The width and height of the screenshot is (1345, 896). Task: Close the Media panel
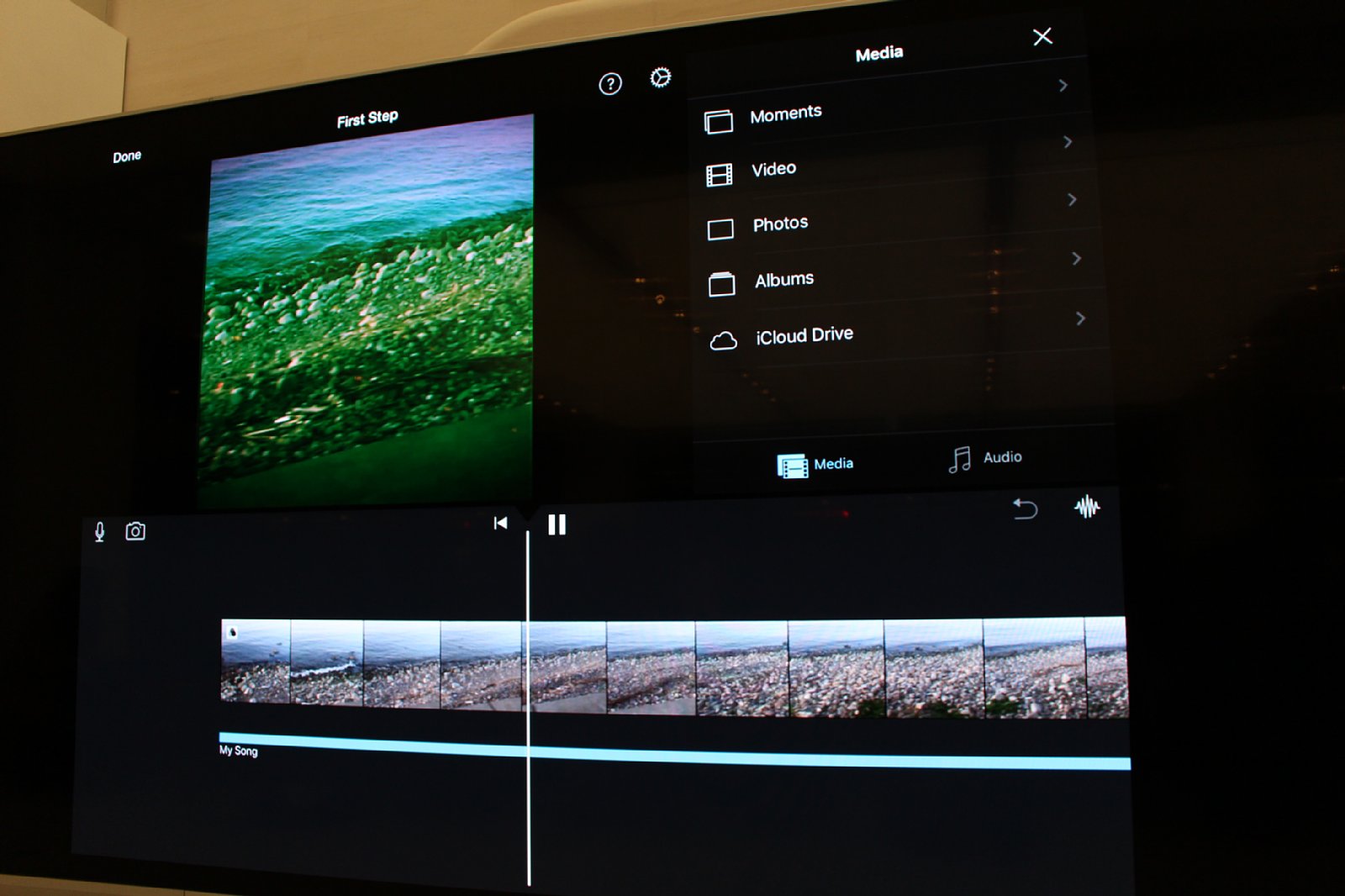coord(1042,36)
